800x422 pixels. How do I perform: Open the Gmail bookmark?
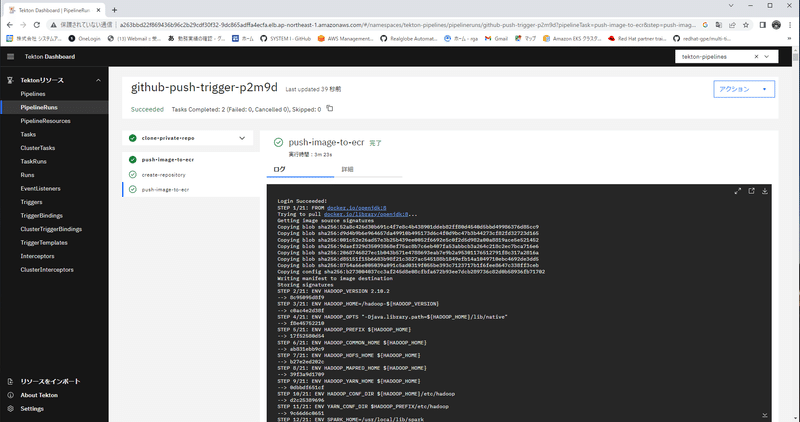pos(496,38)
